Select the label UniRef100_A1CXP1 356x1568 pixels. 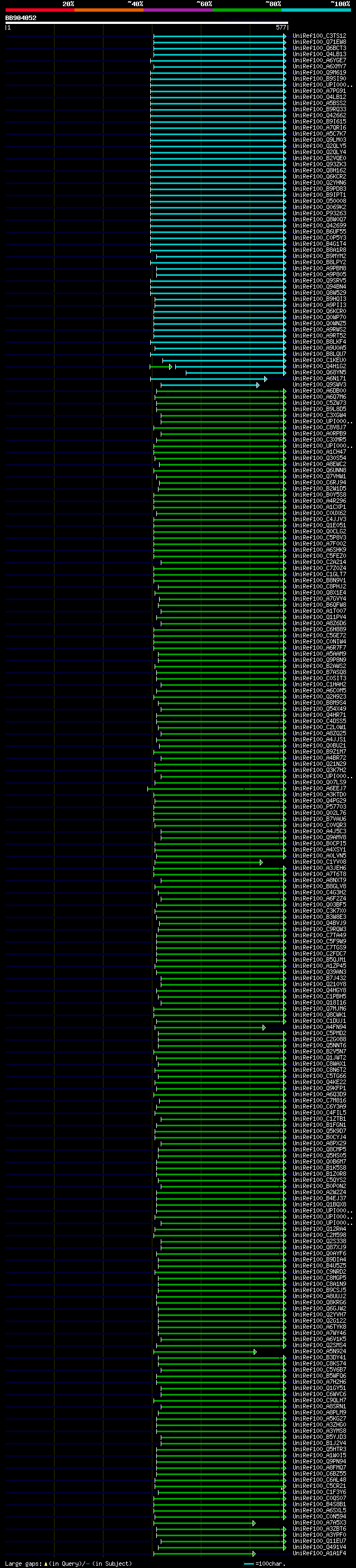pos(319,507)
